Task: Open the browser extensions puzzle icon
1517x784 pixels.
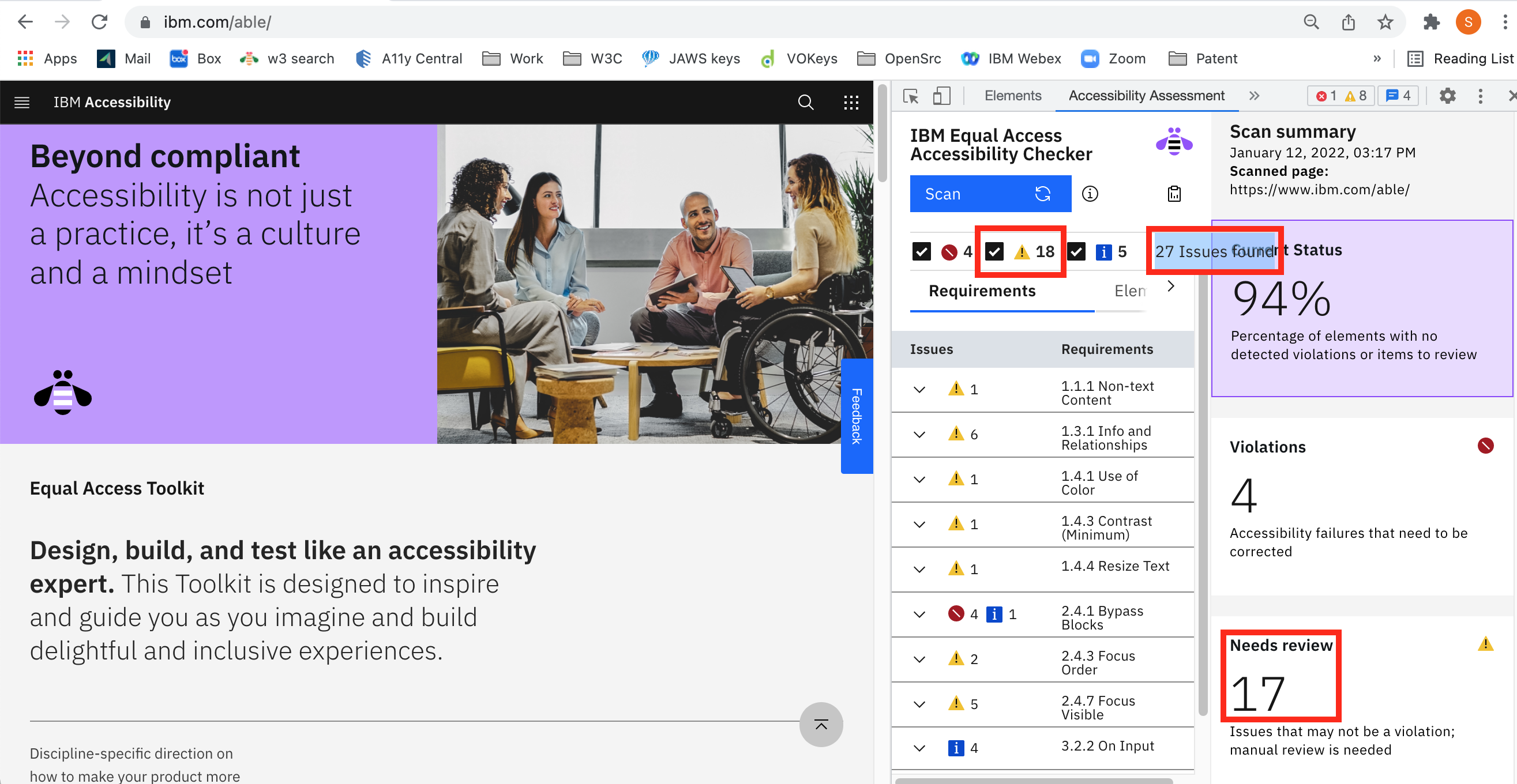Action: pyautogui.click(x=1431, y=22)
